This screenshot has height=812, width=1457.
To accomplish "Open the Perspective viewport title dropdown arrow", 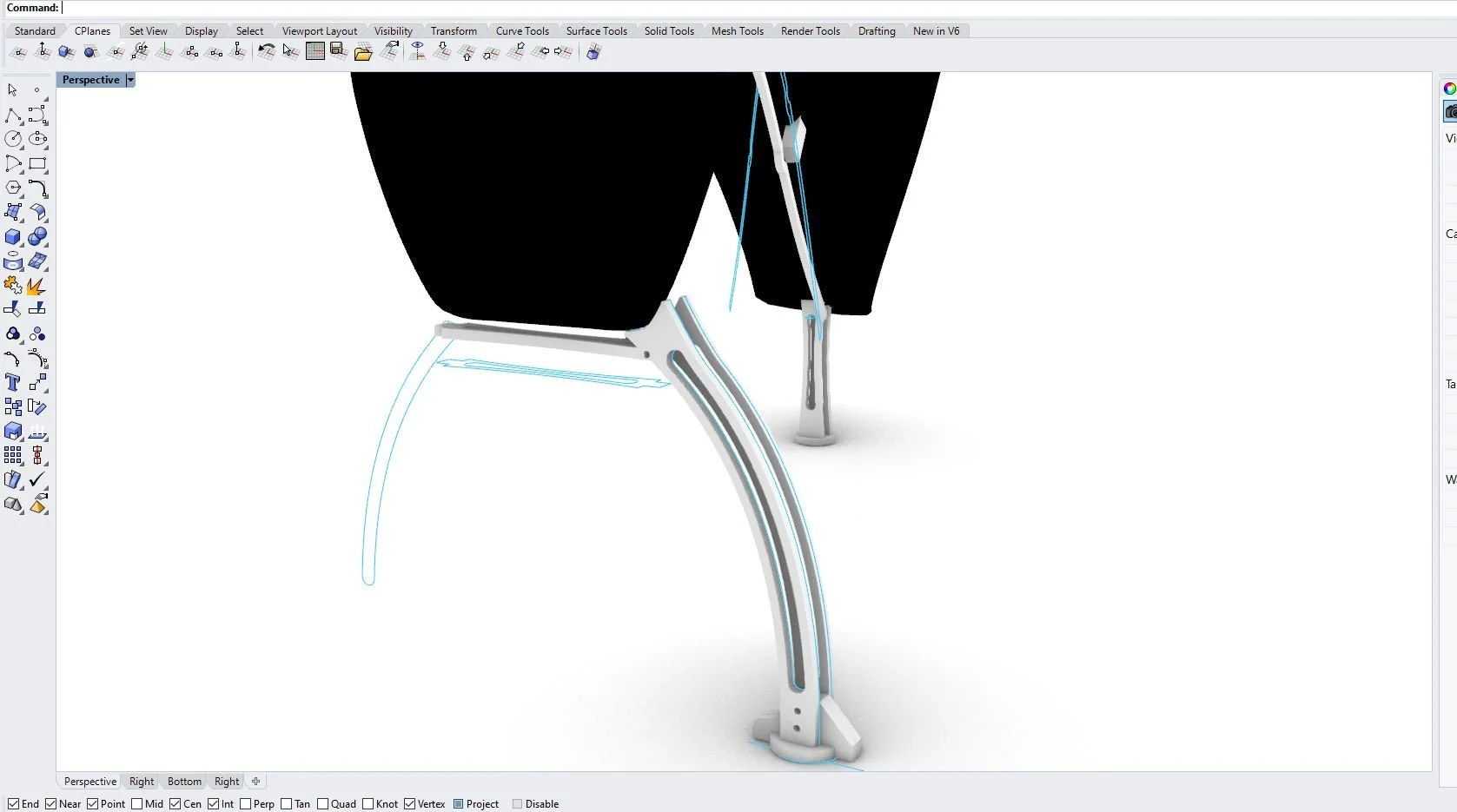I will point(130,80).
